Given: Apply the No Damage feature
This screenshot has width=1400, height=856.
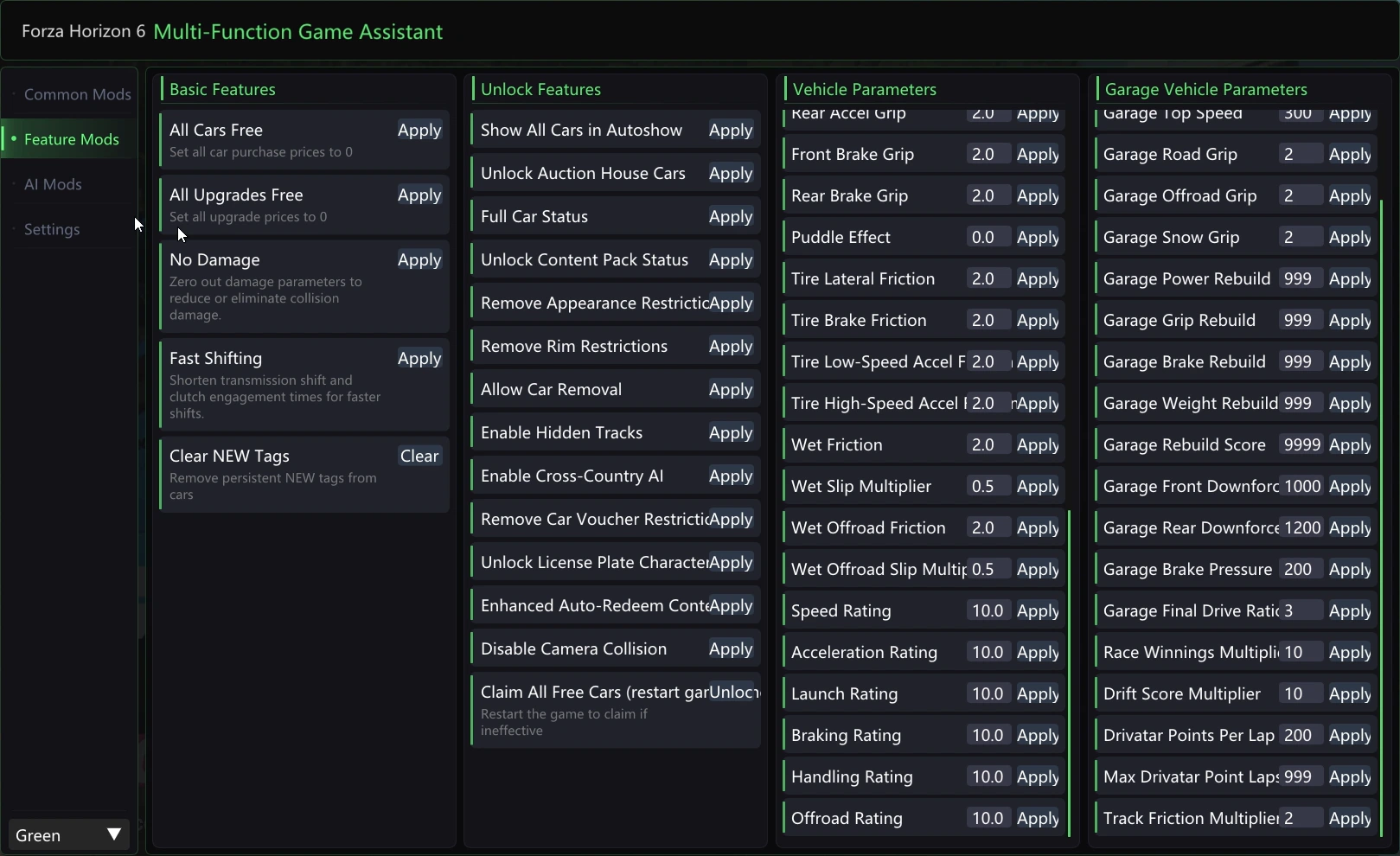Looking at the screenshot, I should click(419, 259).
